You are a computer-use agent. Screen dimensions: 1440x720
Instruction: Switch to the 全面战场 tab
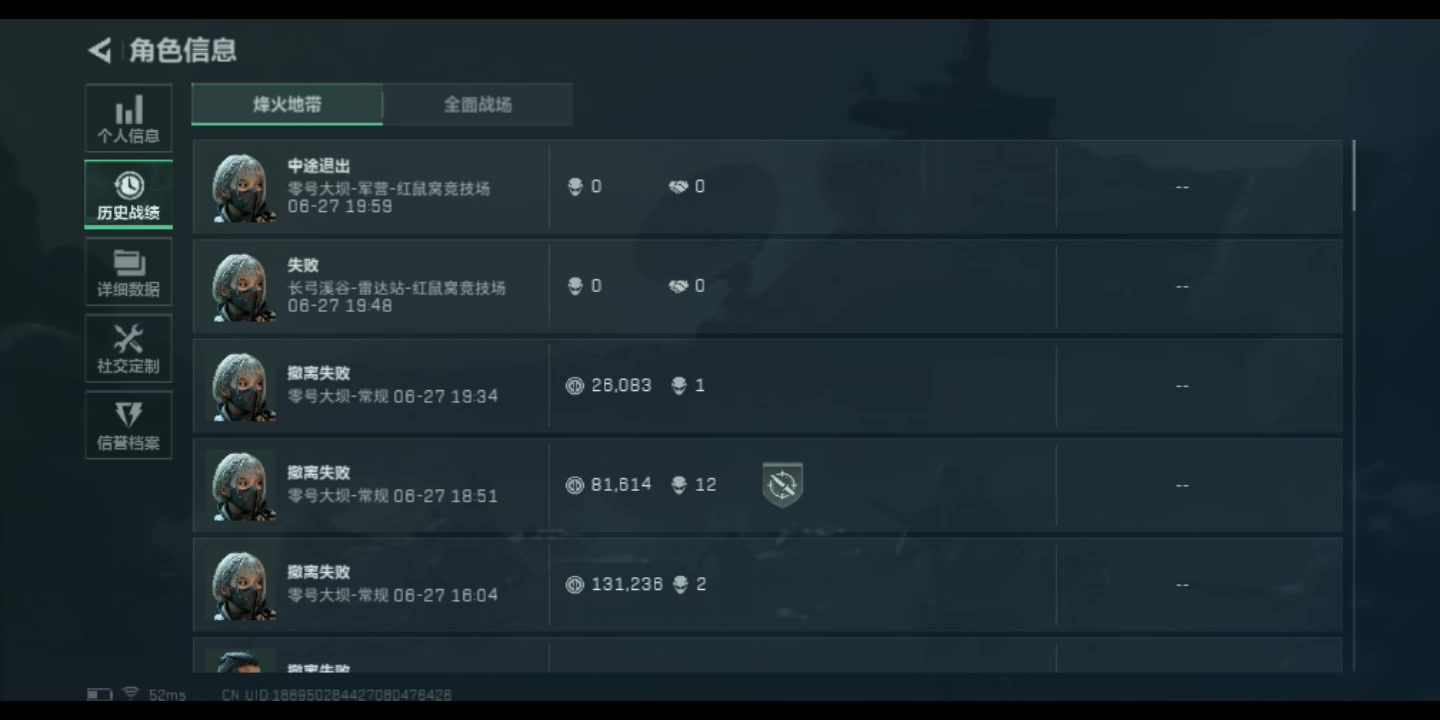pyautogui.click(x=478, y=104)
